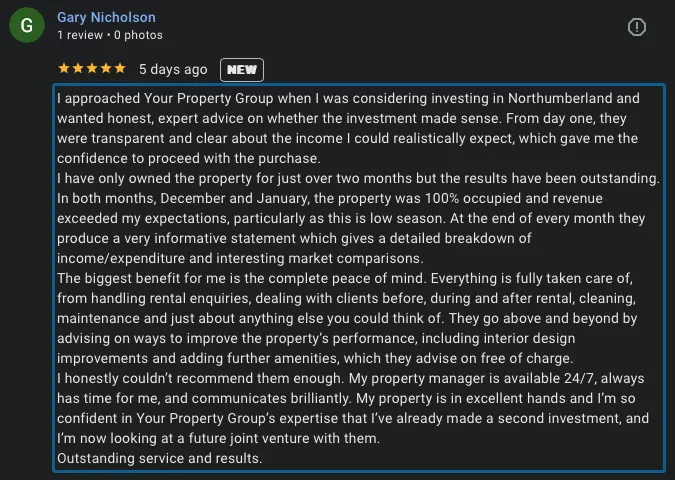Click the "1 review" count text
Screen dimensions: 675x480
[80, 35]
